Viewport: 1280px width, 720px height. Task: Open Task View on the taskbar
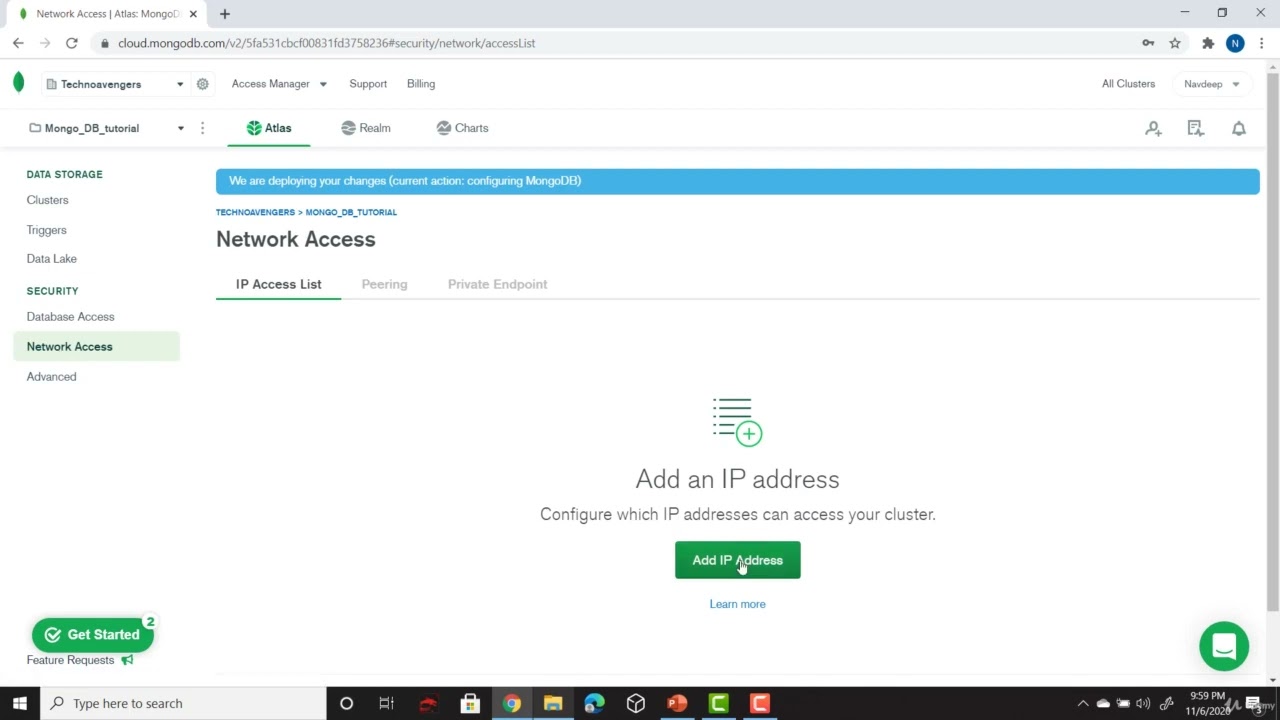[386, 703]
